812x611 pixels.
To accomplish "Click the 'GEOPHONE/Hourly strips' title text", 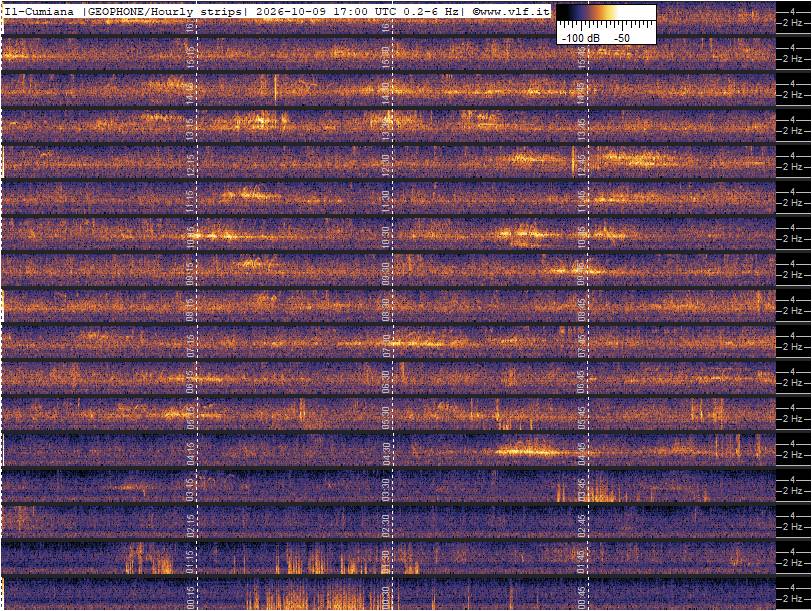I will pos(164,12).
